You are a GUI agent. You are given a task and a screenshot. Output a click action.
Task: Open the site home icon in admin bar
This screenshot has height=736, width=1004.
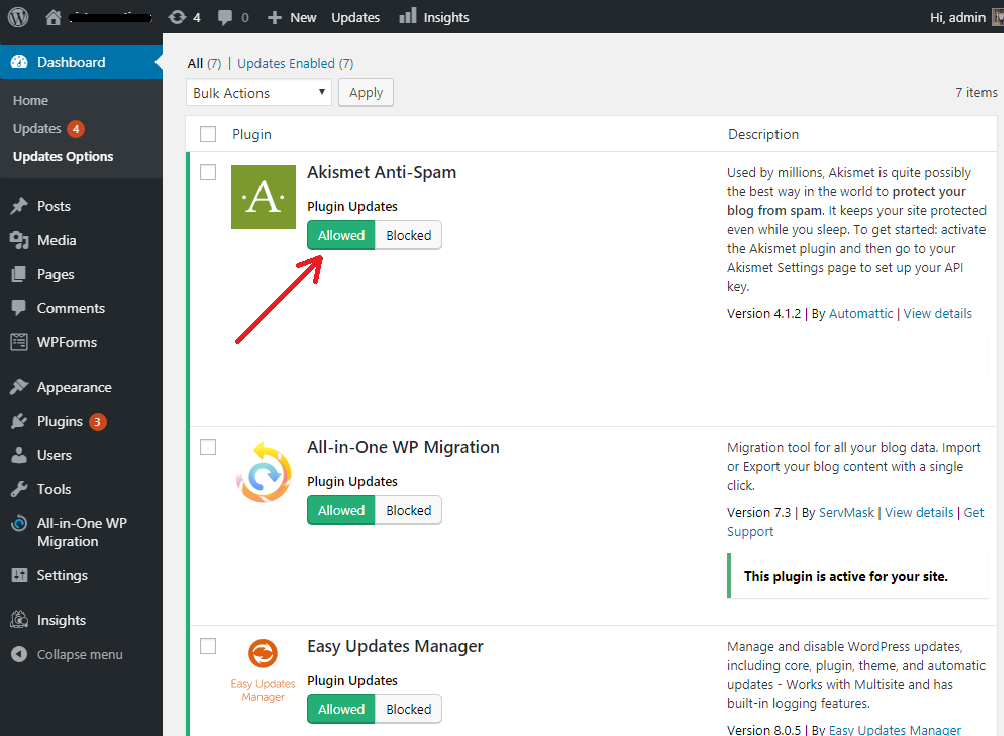[53, 17]
